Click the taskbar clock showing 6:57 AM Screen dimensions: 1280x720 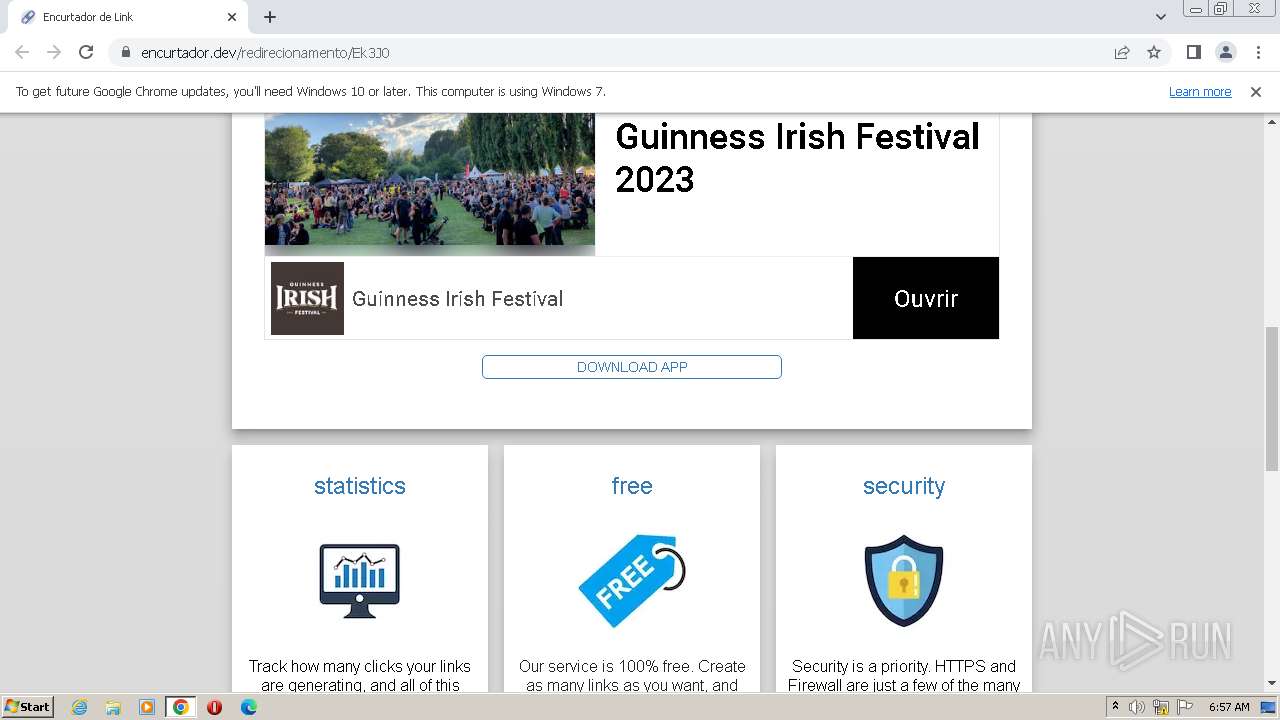coord(1229,707)
